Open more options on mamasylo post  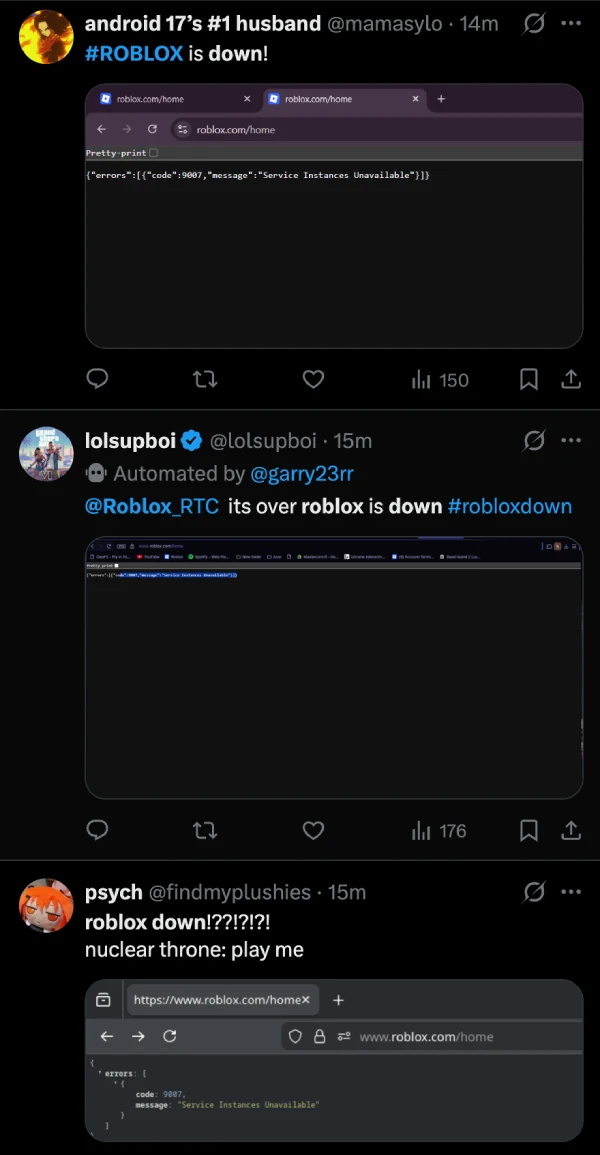coord(571,23)
